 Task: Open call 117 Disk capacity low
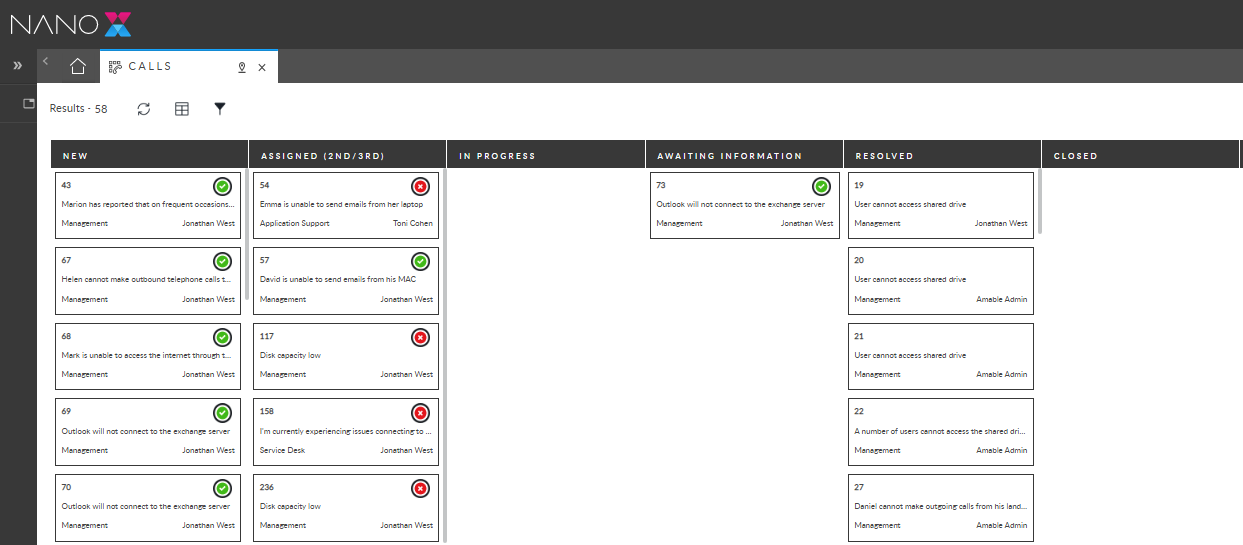click(x=346, y=356)
